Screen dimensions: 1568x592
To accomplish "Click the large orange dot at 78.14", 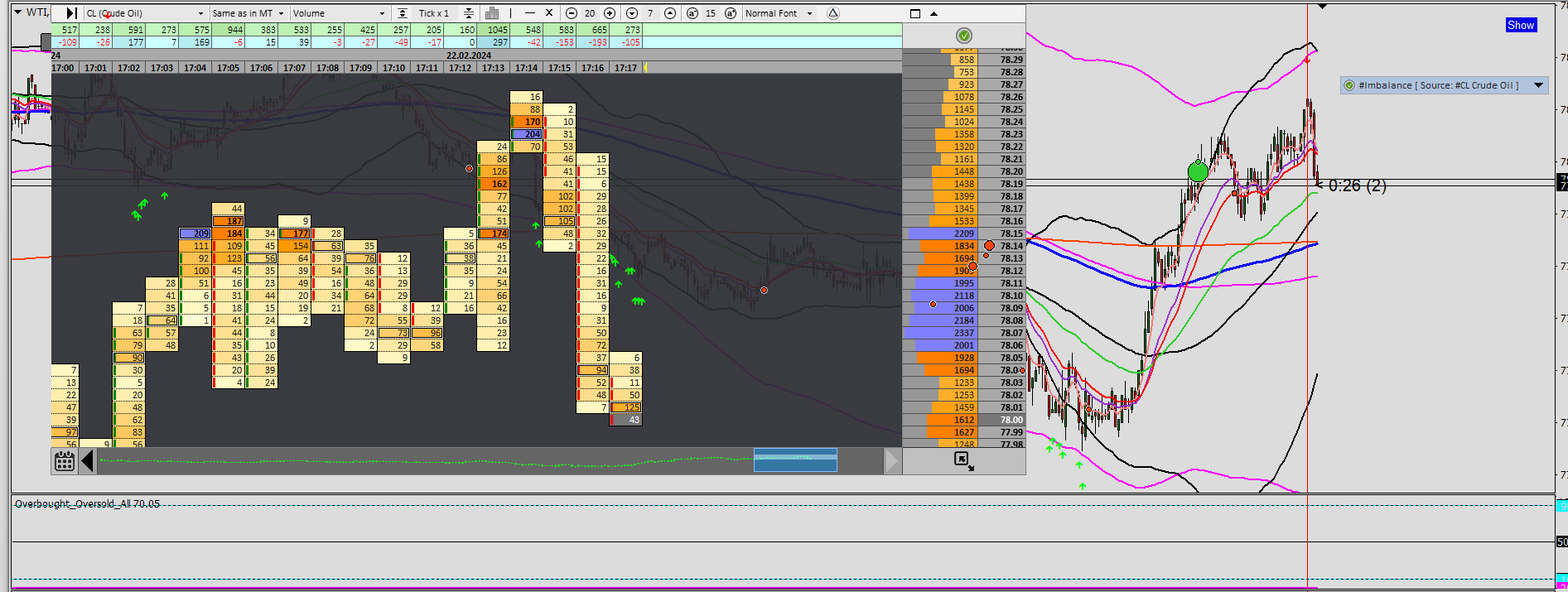I will [989, 246].
